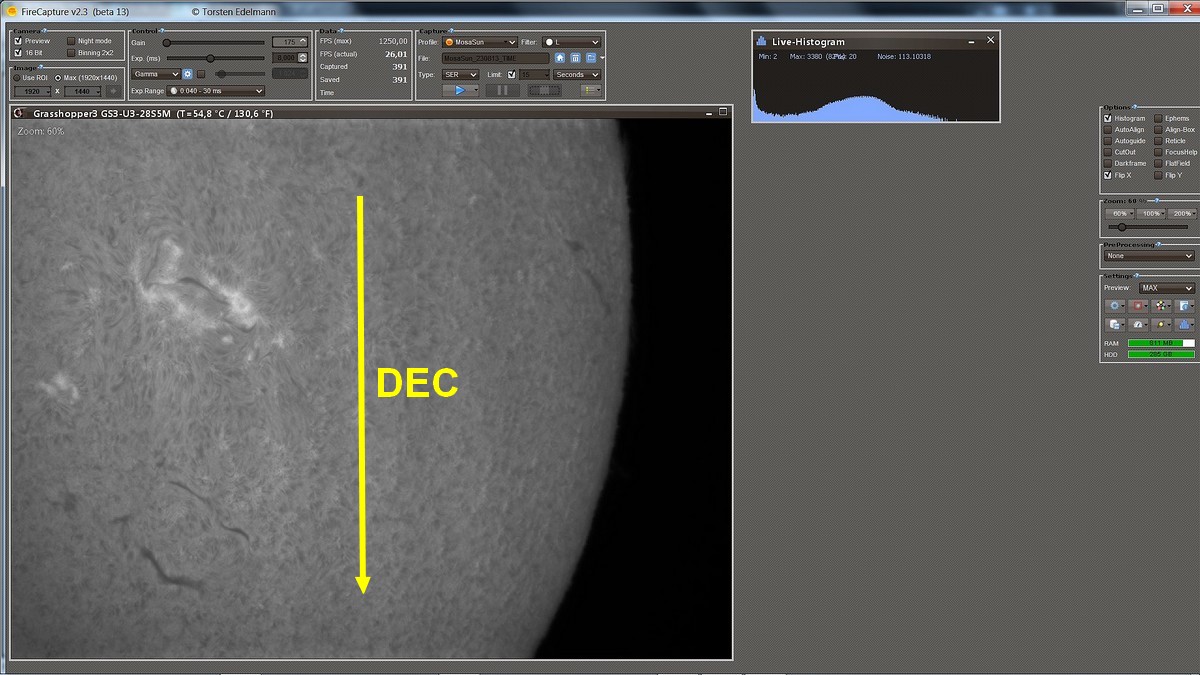1200x675 pixels.
Task: Toggle the 16 Bit checkbox
Action: (18, 52)
